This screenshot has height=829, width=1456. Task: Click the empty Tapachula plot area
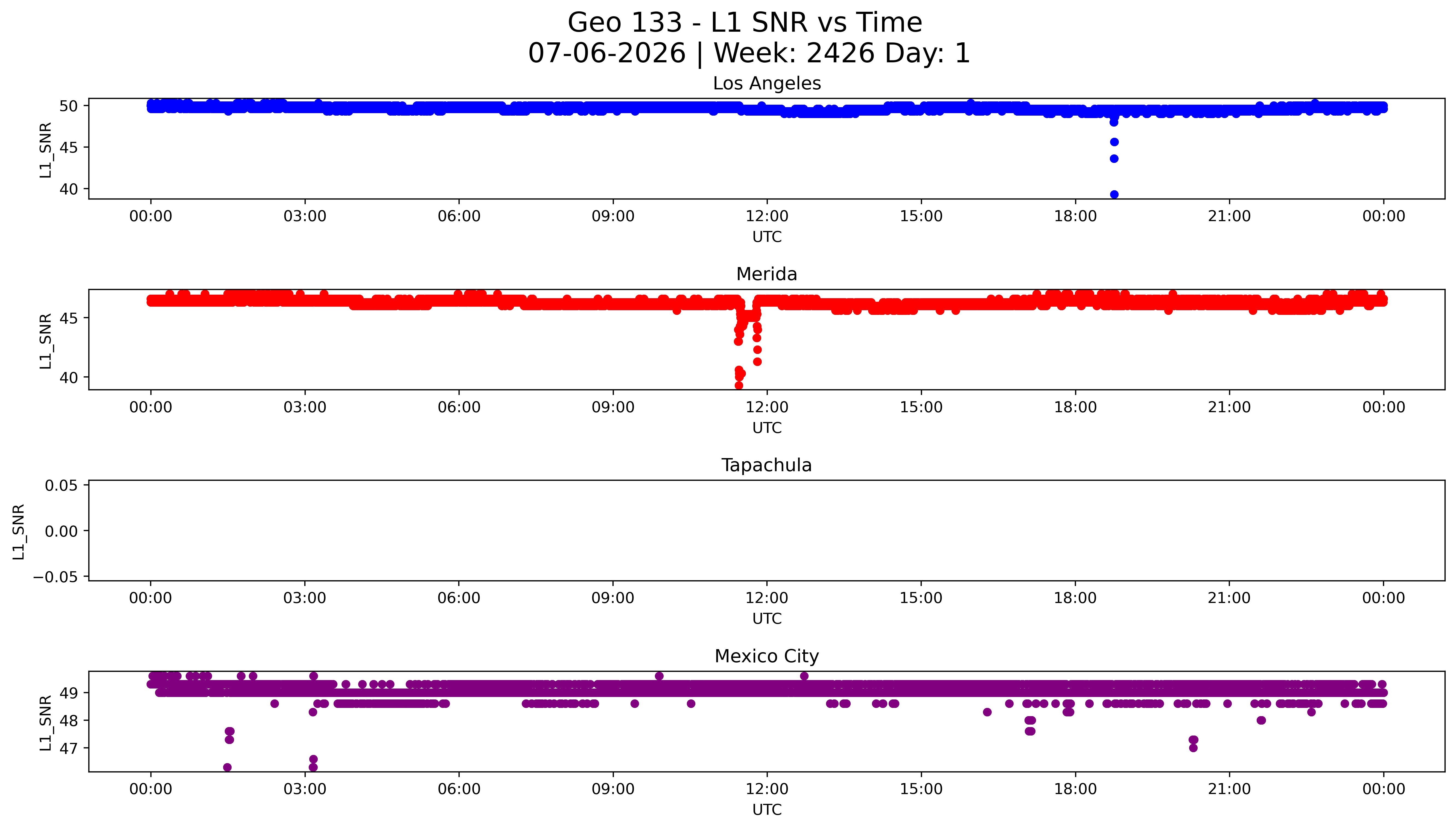(x=766, y=530)
